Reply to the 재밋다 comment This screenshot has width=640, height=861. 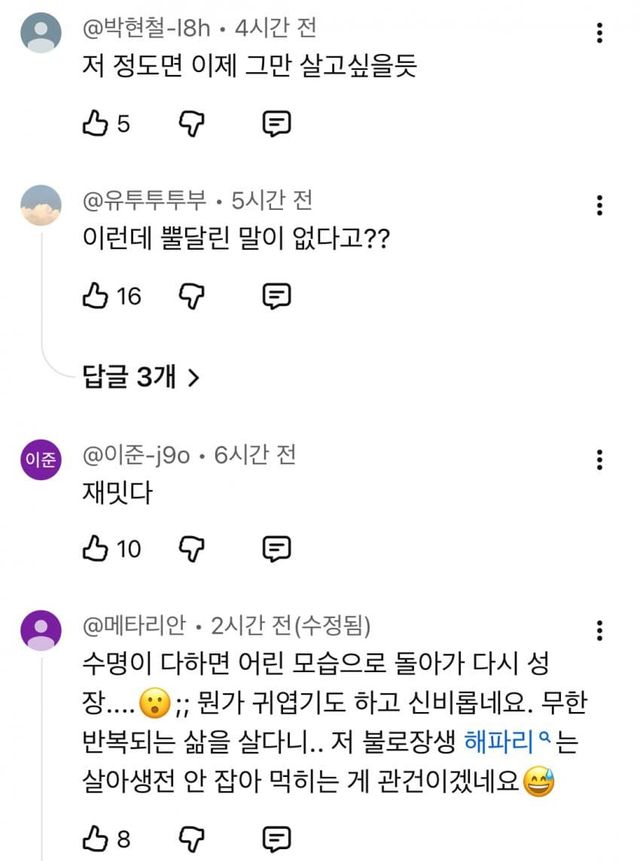(x=276, y=548)
